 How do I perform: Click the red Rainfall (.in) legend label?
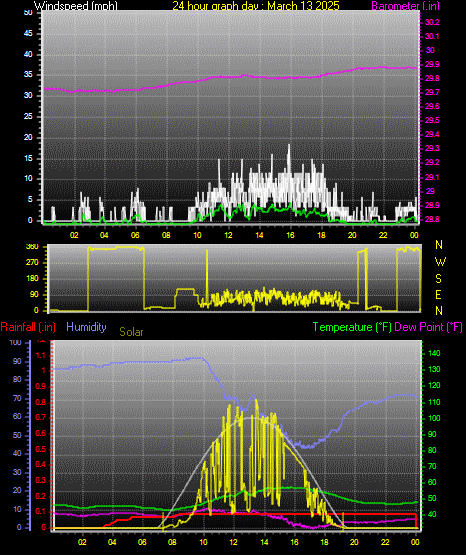[28, 327]
